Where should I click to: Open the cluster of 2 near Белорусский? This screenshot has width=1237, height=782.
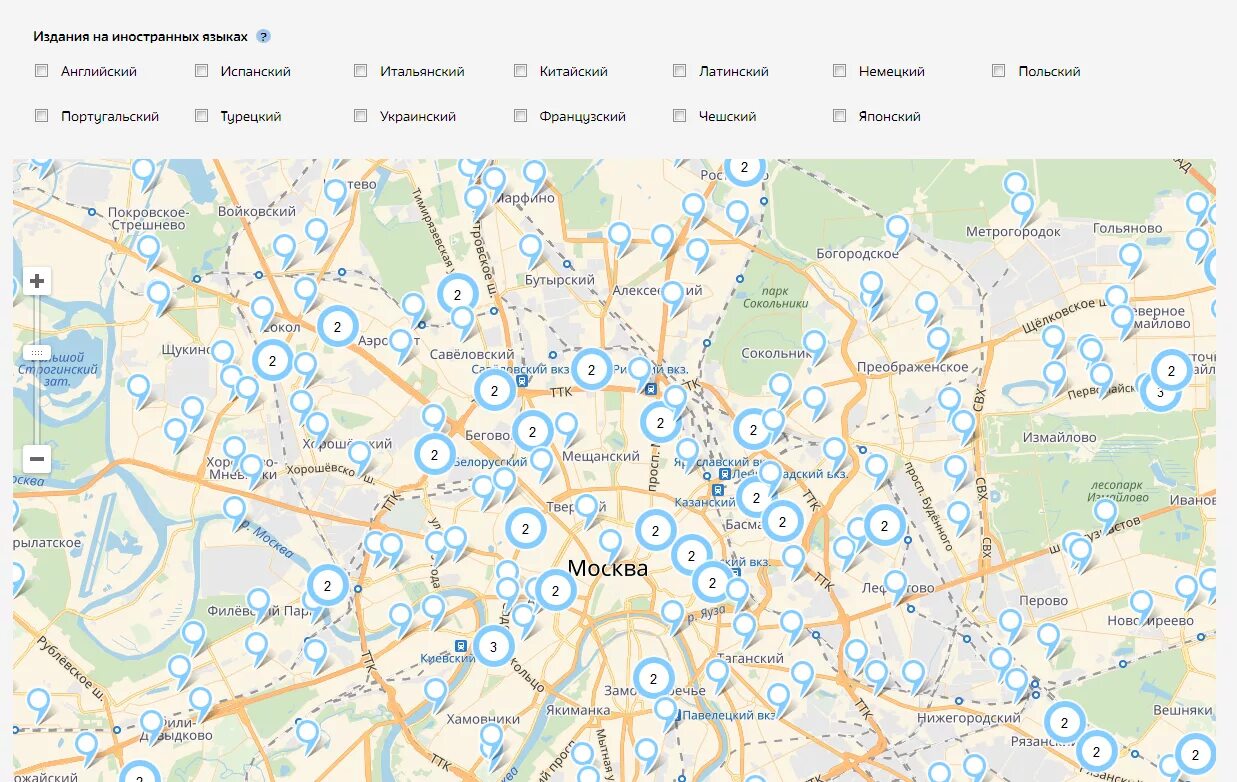click(x=434, y=454)
